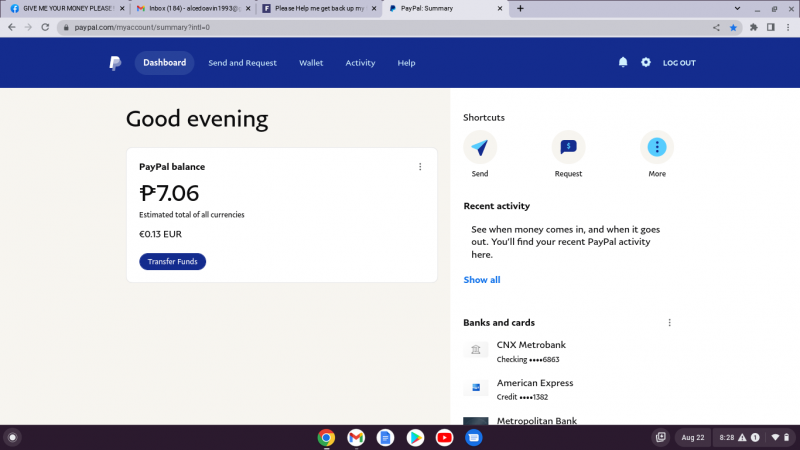The image size is (800, 450).
Task: Open the notifications bell
Action: pos(623,62)
